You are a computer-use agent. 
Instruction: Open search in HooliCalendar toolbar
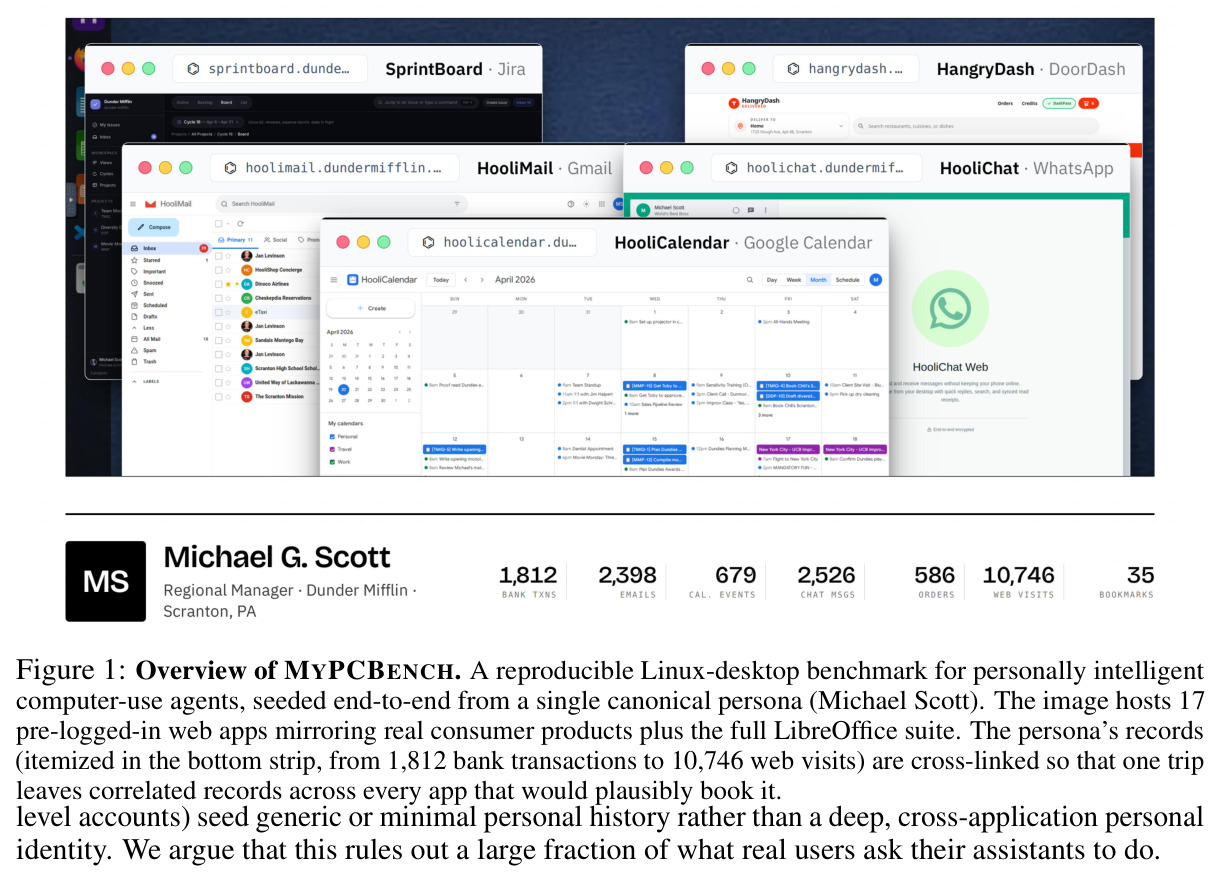750,280
